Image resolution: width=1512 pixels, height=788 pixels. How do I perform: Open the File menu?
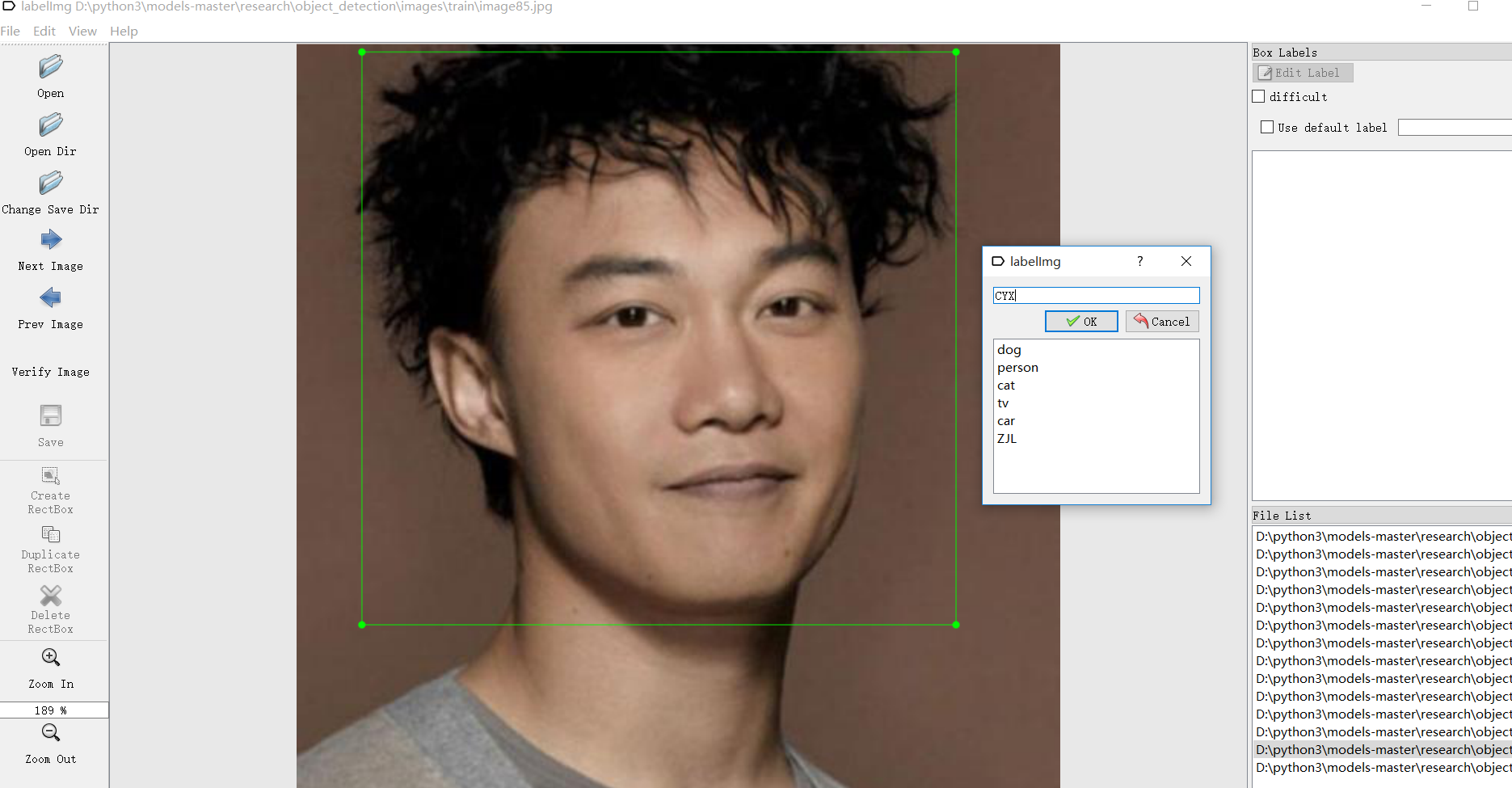[x=11, y=31]
